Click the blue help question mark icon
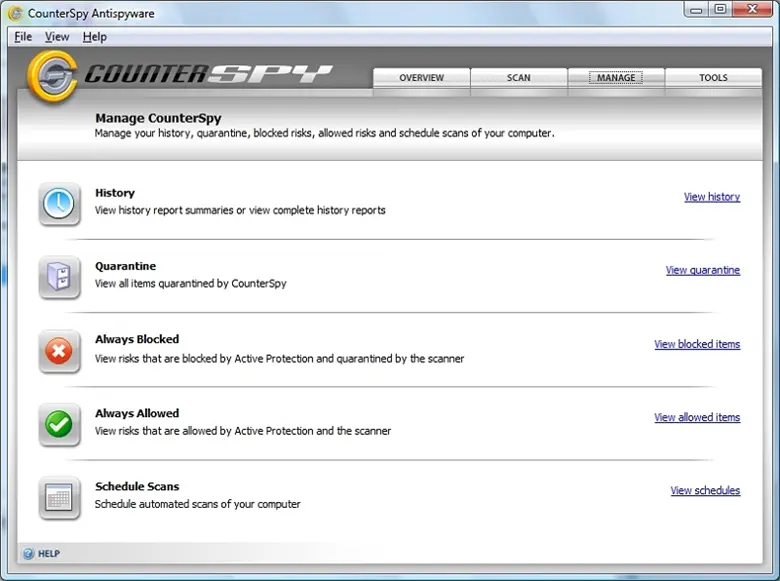The width and height of the screenshot is (780, 581). [x=28, y=553]
